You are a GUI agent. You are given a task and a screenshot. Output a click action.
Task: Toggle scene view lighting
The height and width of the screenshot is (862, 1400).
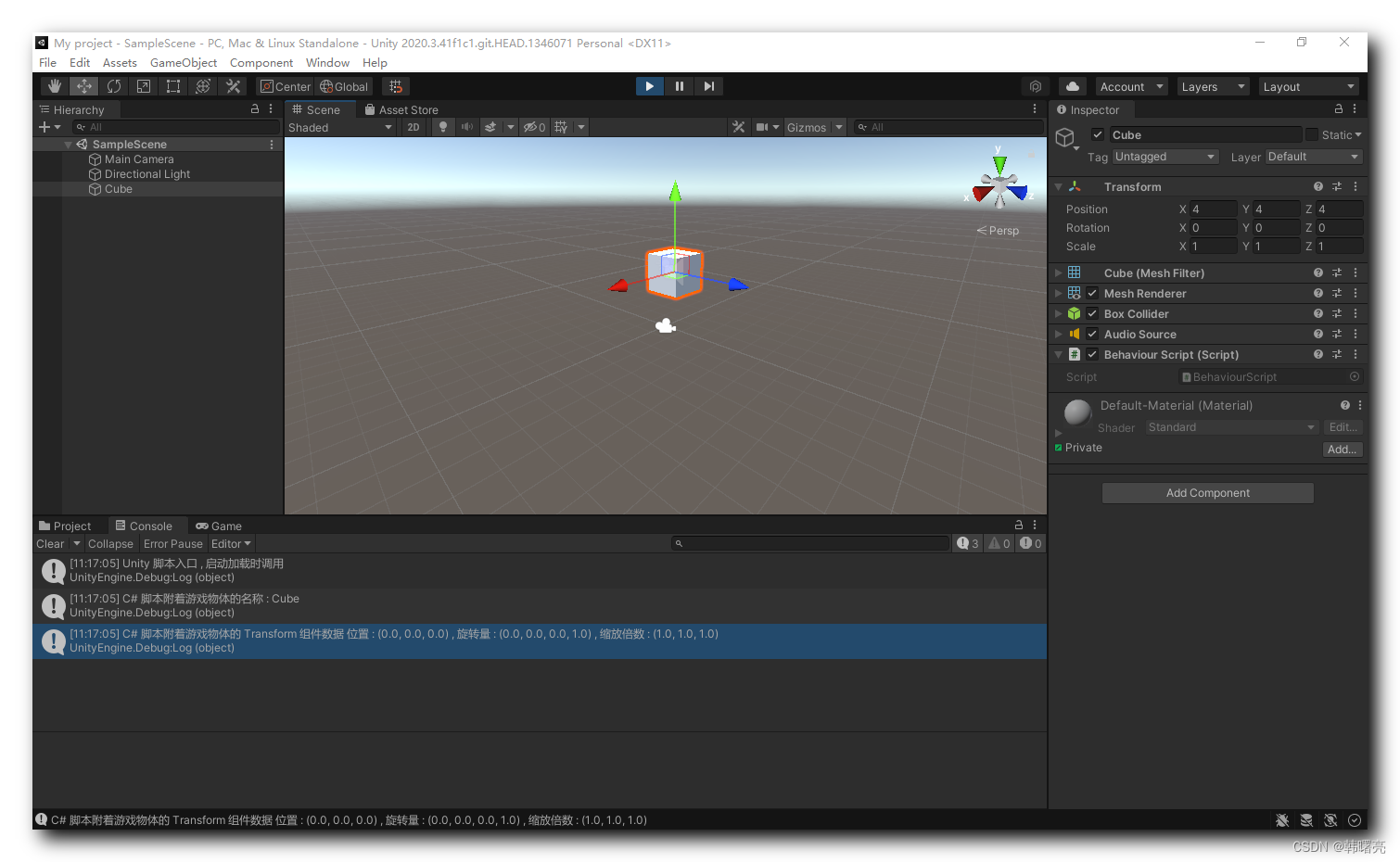coord(442,127)
